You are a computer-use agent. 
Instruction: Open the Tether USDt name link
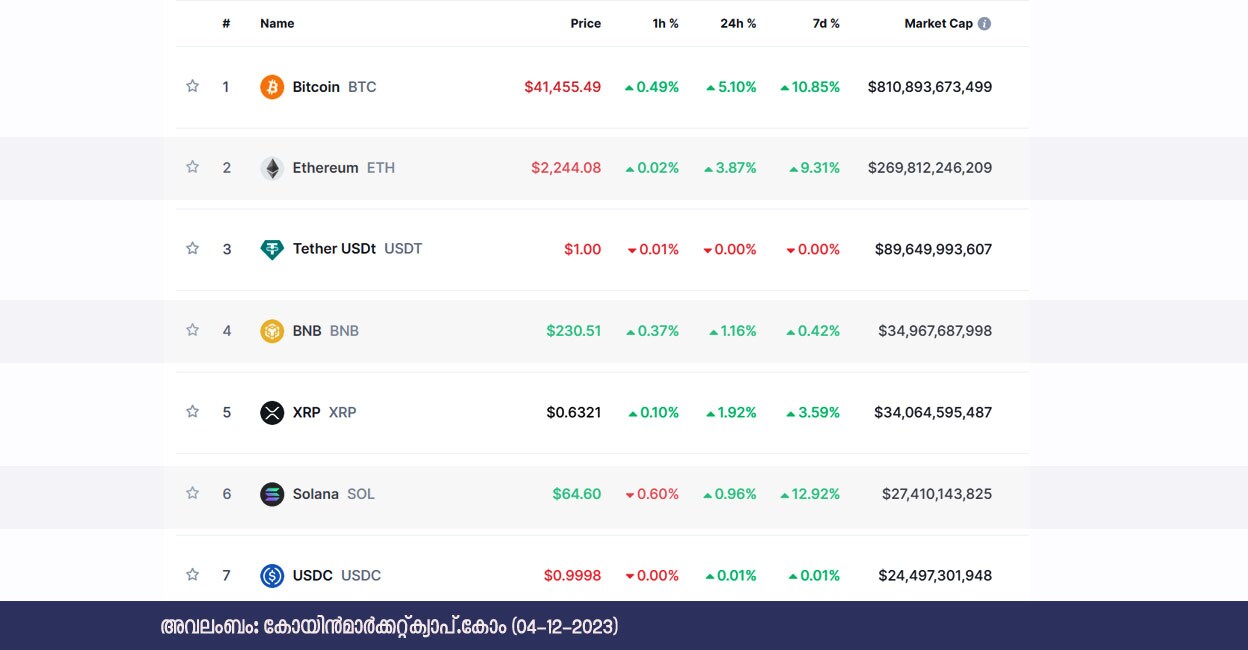point(334,249)
